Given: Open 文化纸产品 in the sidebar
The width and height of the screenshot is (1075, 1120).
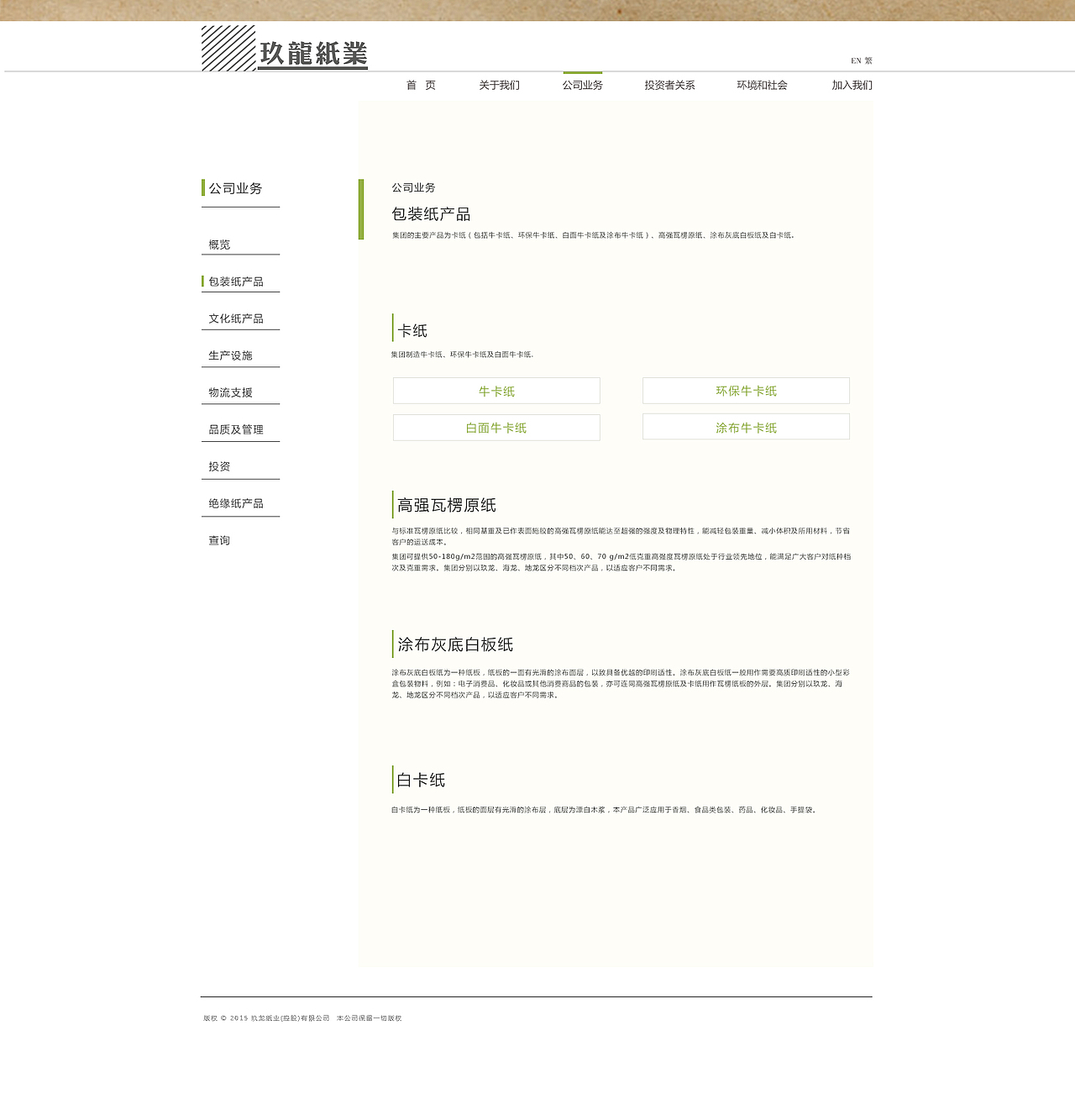Looking at the screenshot, I should pyautogui.click(x=236, y=318).
